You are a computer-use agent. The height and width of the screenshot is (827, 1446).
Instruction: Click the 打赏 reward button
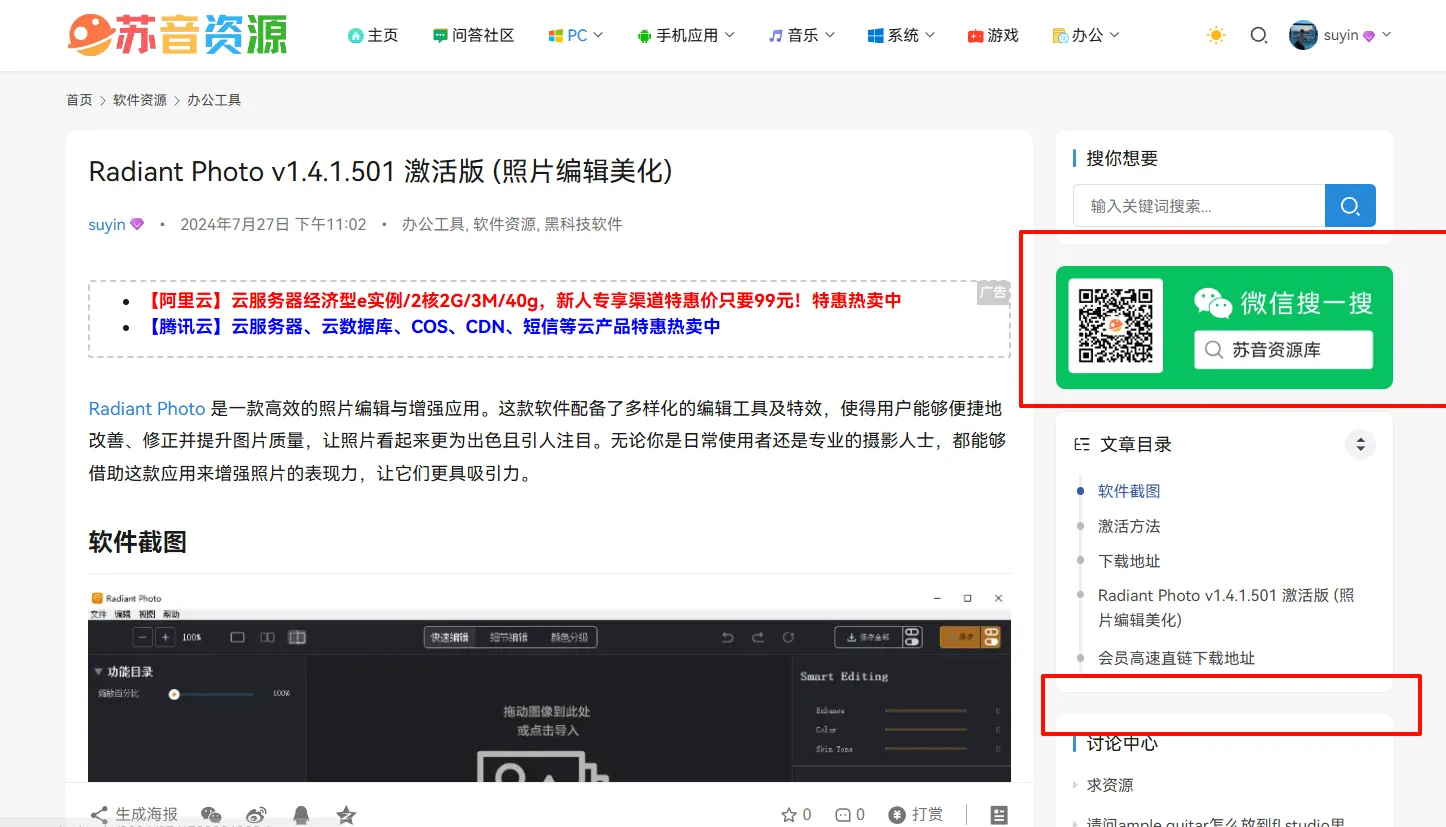pos(916,814)
